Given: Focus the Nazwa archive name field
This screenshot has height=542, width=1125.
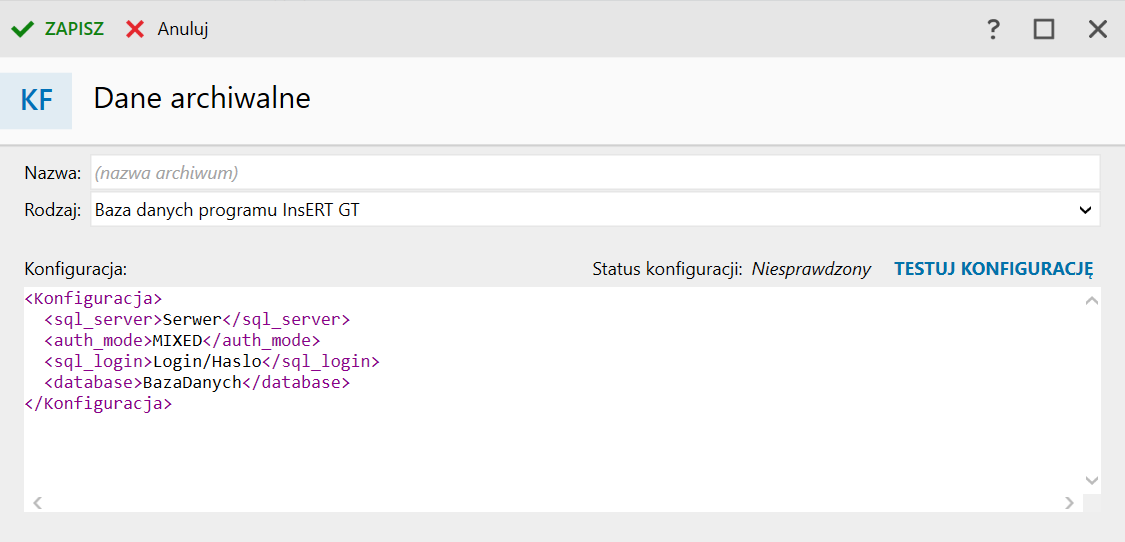Looking at the screenshot, I should (x=595, y=173).
